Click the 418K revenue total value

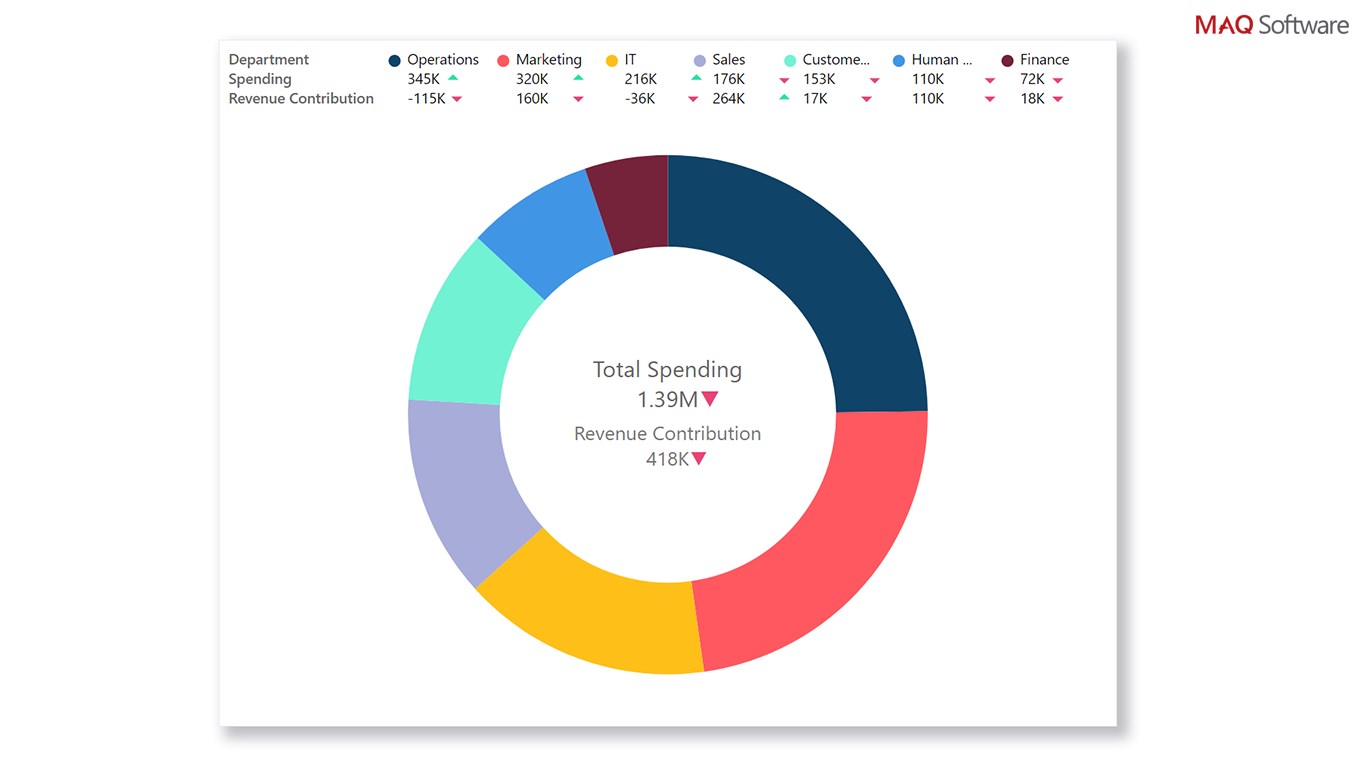667,459
